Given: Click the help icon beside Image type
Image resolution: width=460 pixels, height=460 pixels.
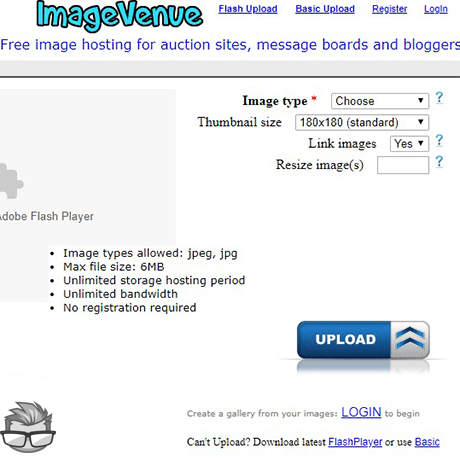Looking at the screenshot, I should click(439, 98).
